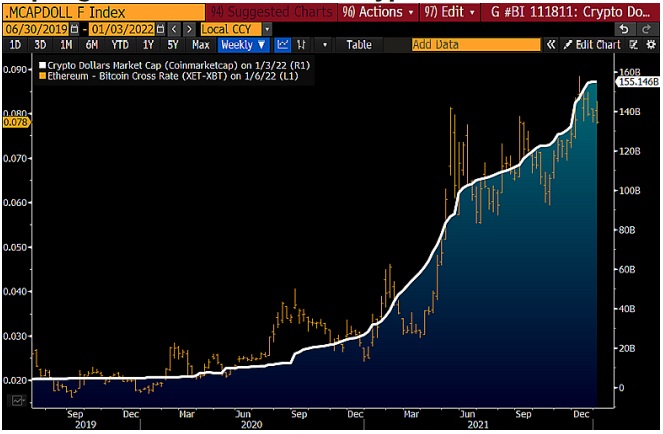Select the YTD time range

click(120, 45)
